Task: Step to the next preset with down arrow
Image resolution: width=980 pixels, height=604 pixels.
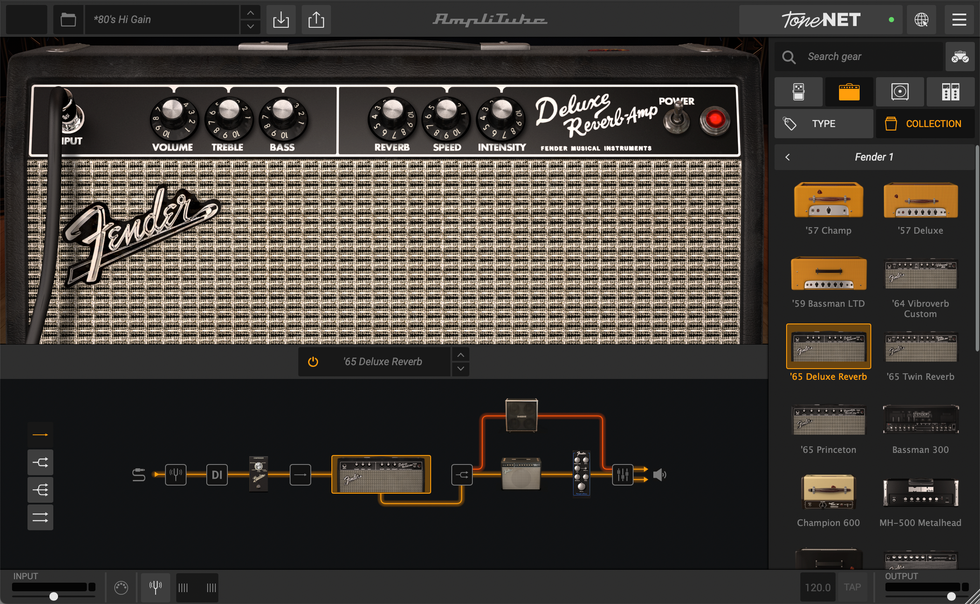Action: (250, 26)
